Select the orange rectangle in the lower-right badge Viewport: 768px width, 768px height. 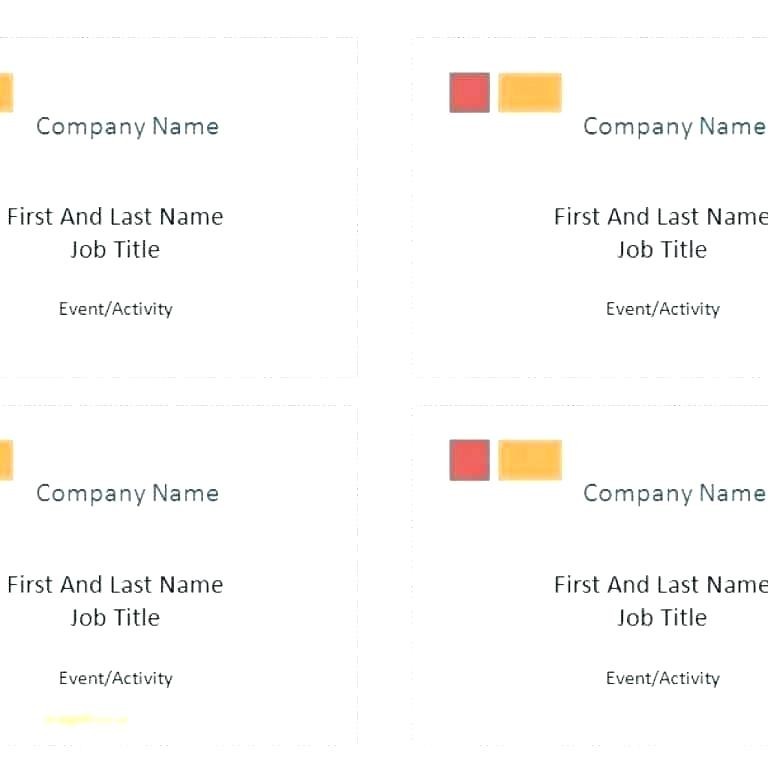pos(530,460)
